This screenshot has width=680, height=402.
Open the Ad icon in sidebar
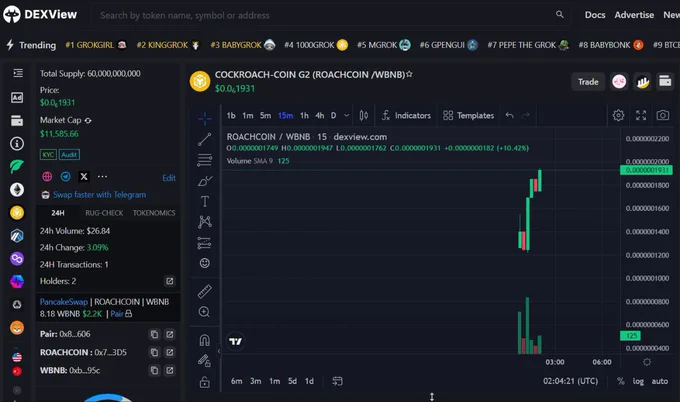pos(17,98)
